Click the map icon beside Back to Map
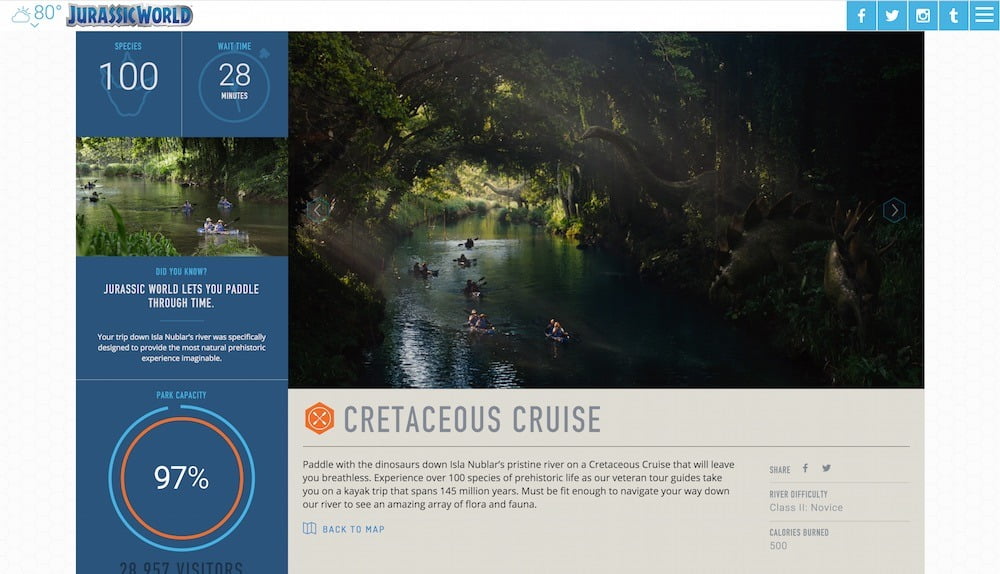The image size is (1000, 574). [309, 529]
